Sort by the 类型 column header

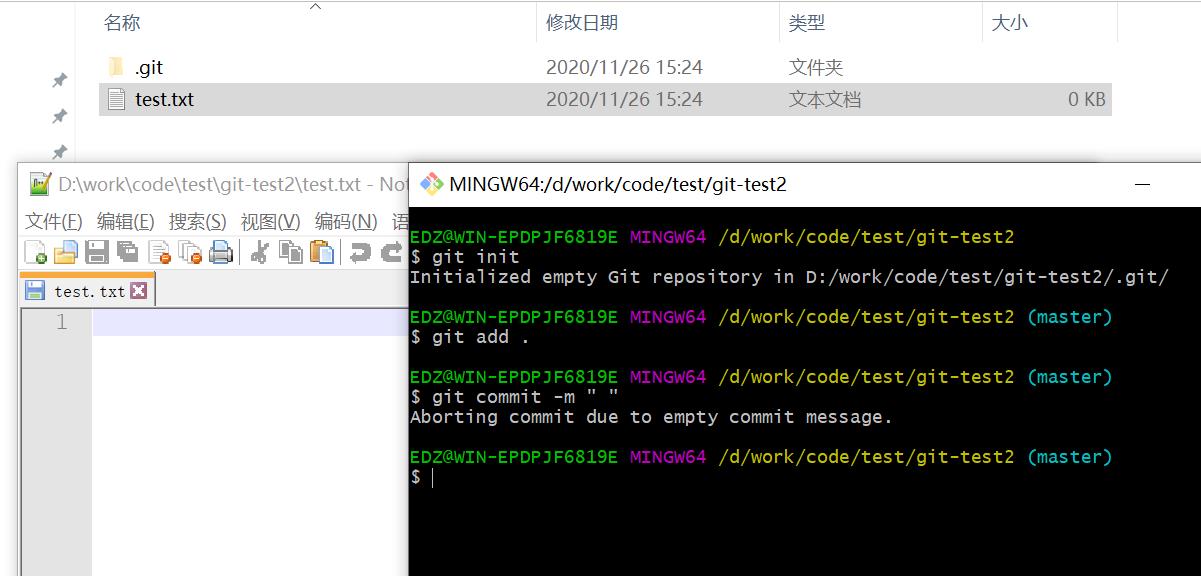coord(807,22)
